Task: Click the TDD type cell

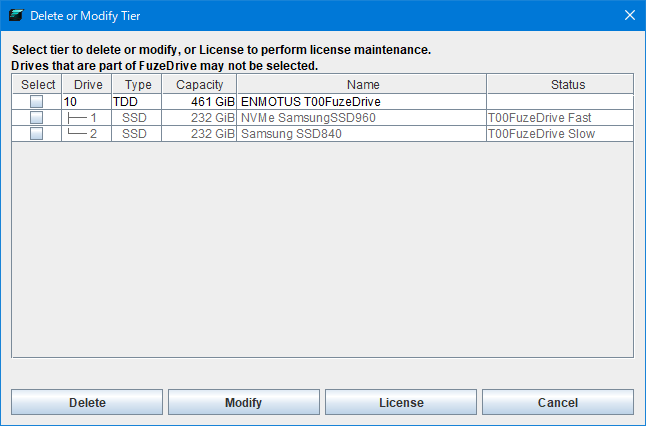Action: tap(137, 102)
